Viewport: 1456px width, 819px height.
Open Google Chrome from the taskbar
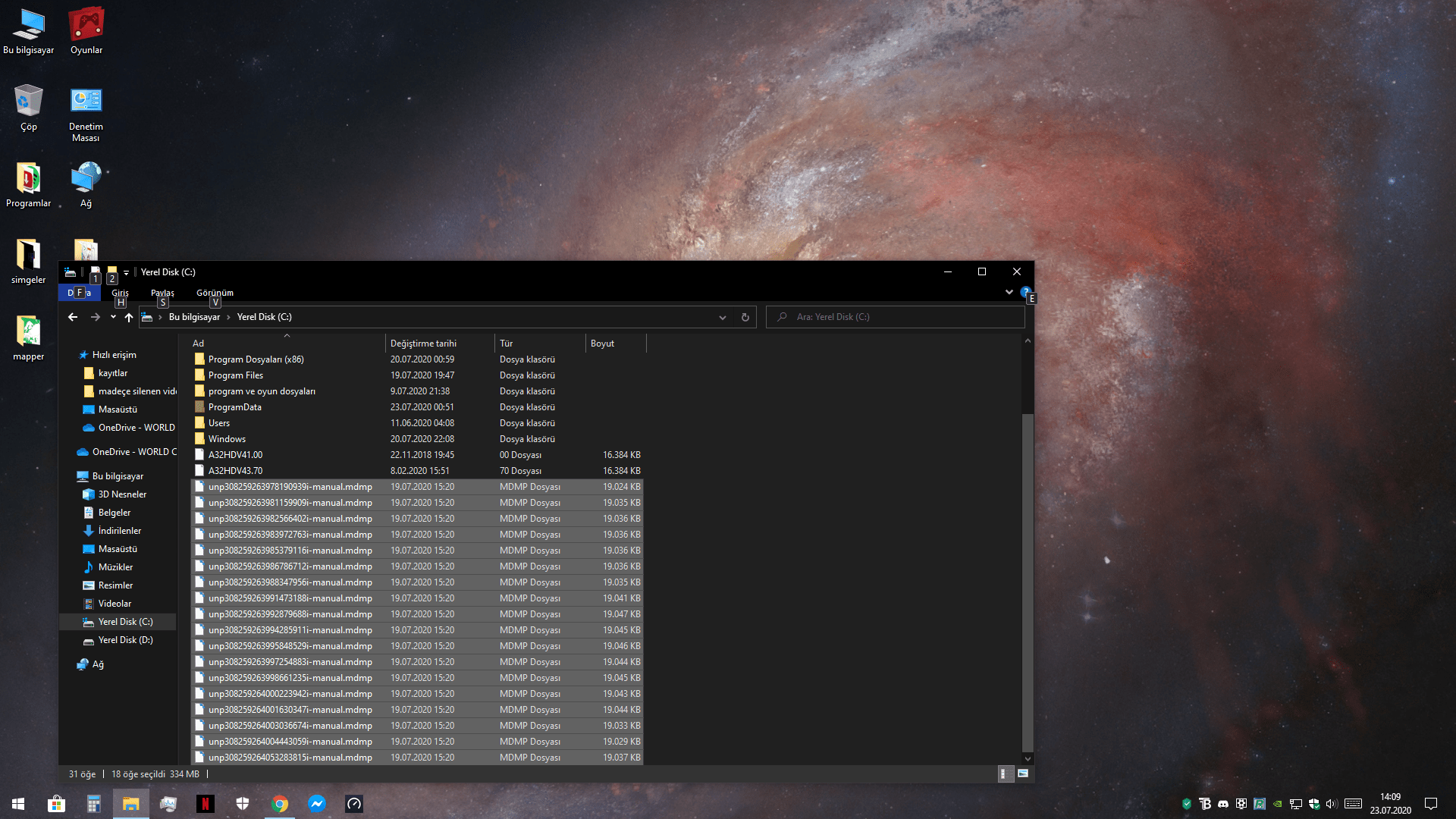point(280,804)
